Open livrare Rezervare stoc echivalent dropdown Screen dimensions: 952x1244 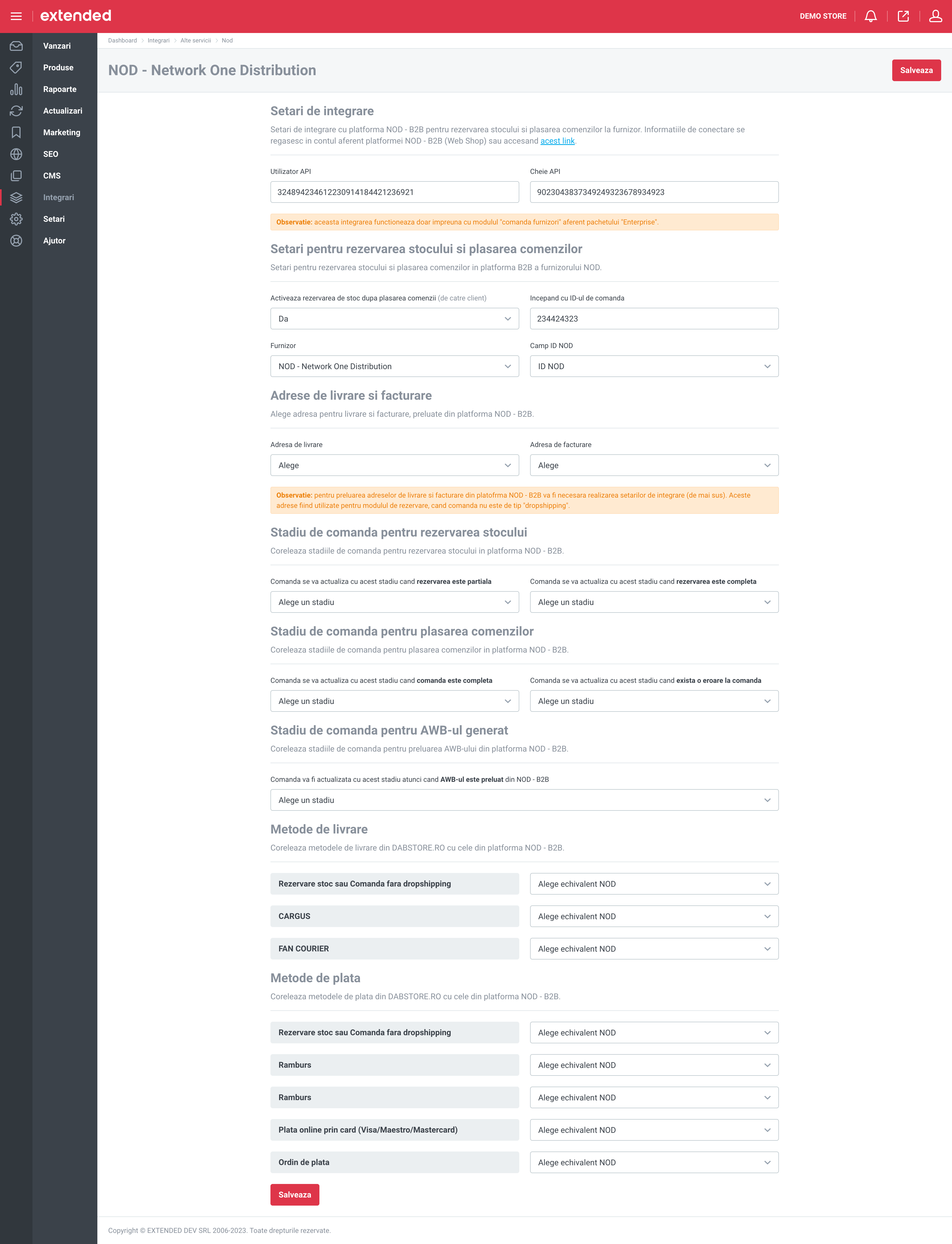click(x=654, y=884)
